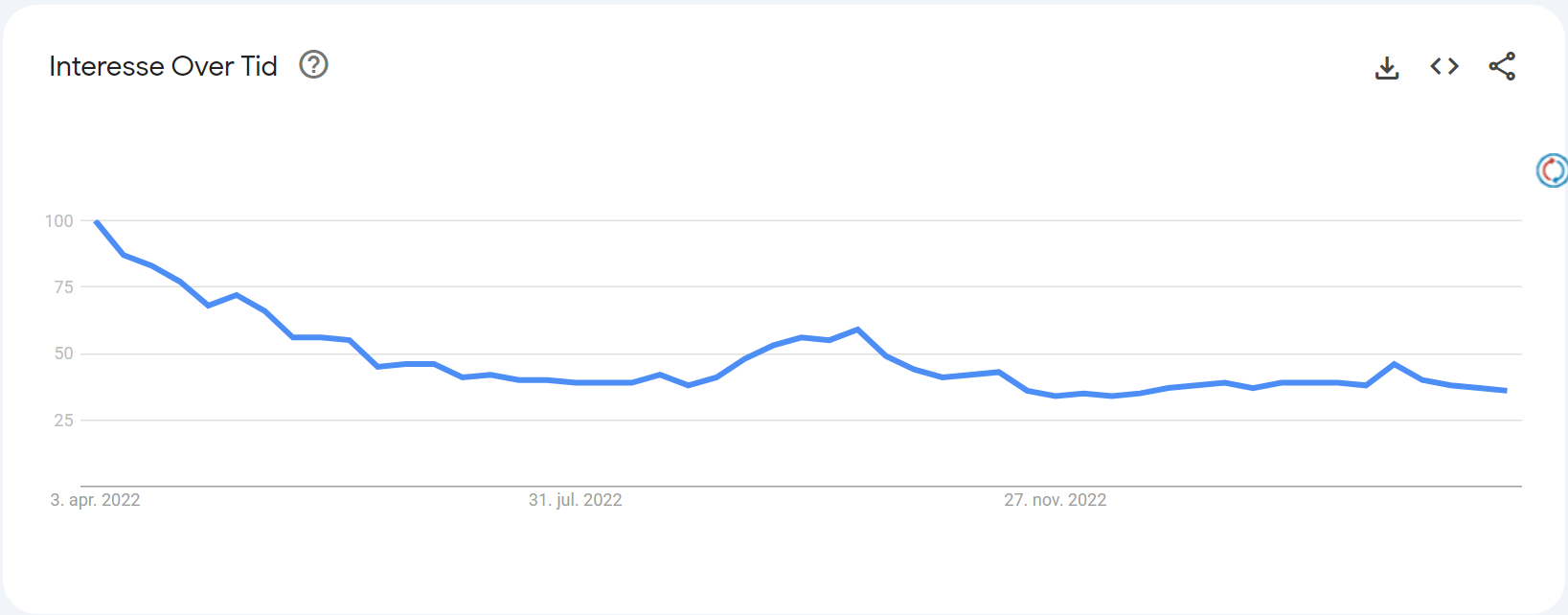Click the 75 y-axis label
This screenshot has width=1568, height=615.
63,287
